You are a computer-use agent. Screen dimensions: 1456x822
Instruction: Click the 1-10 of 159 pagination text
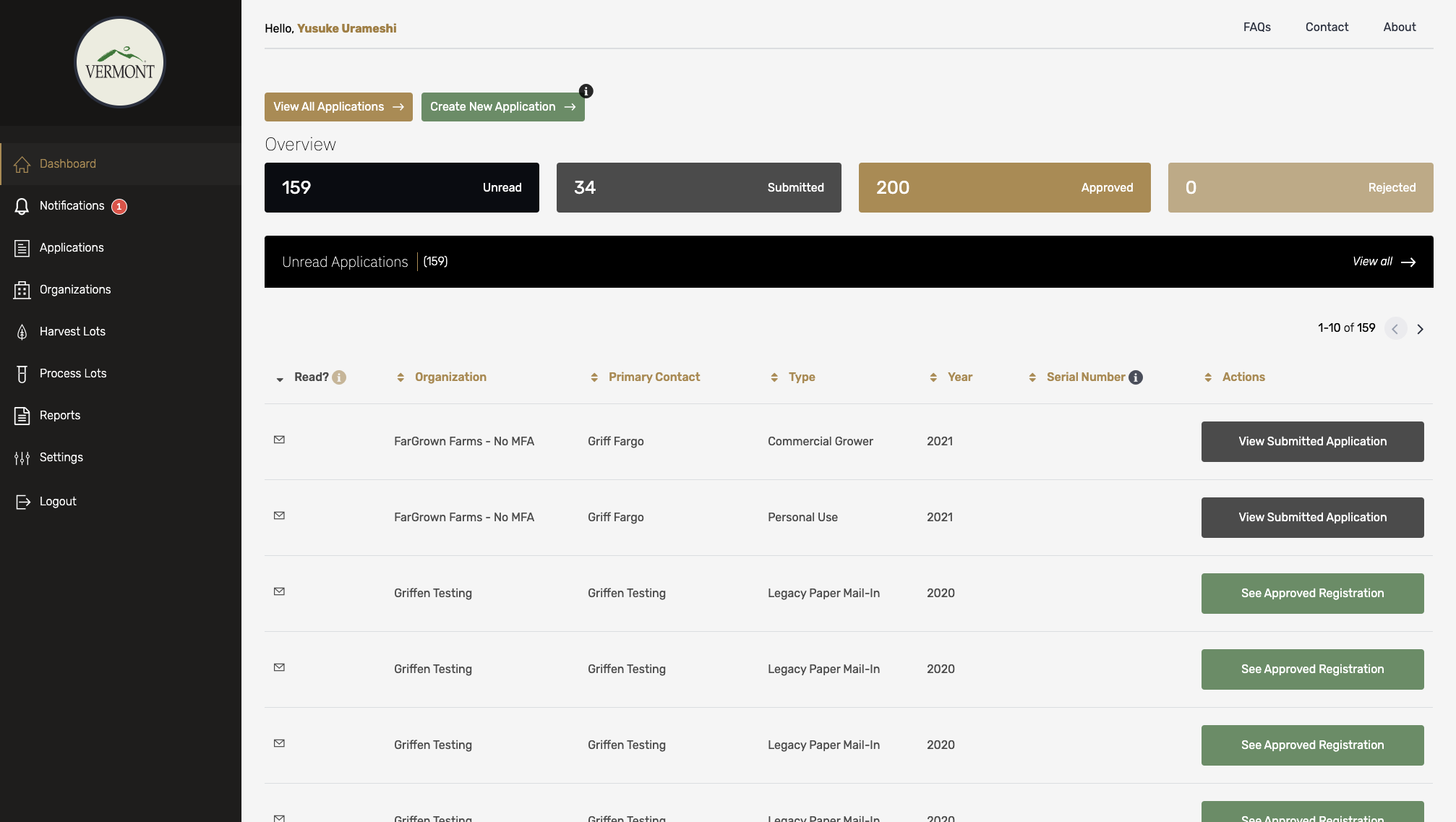[1346, 328]
